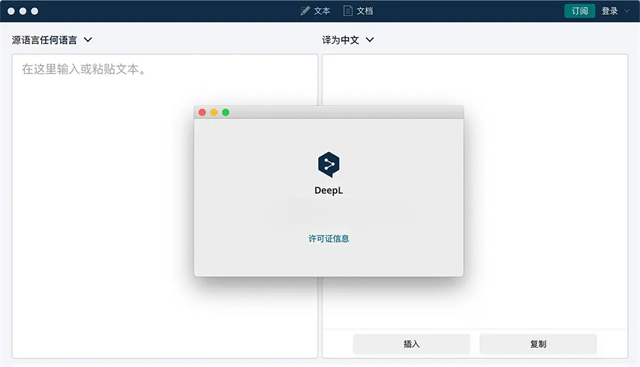Click the 插入 insert button
Image resolution: width=640 pixels, height=367 pixels.
point(411,344)
